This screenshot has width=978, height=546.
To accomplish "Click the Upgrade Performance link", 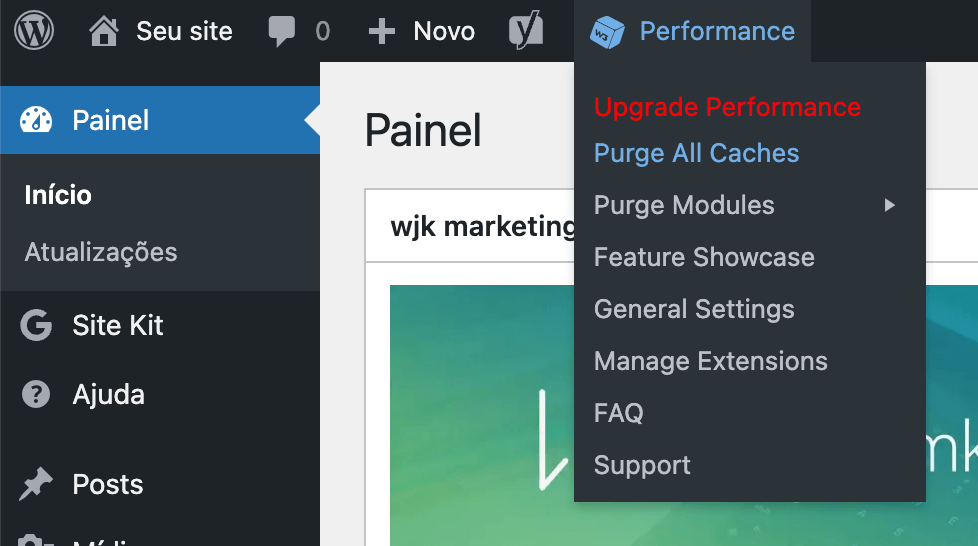I will (x=727, y=107).
